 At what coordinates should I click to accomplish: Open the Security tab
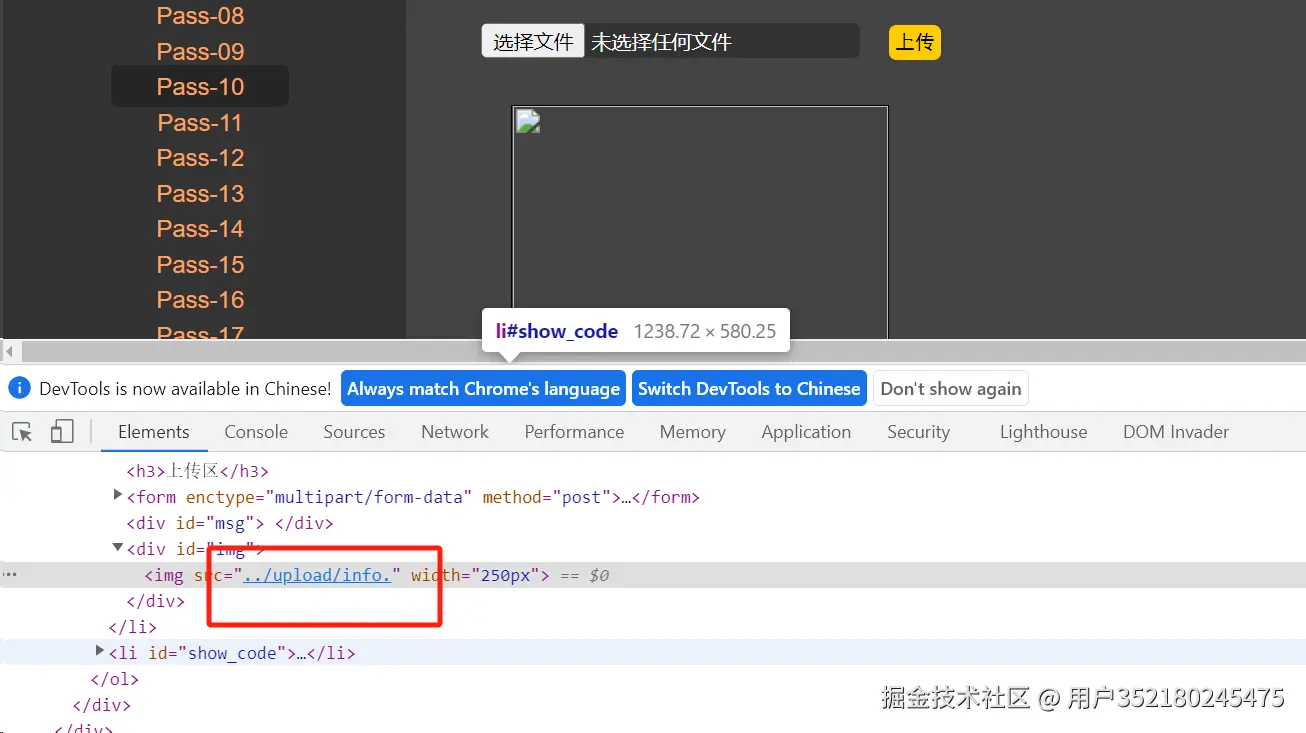pos(918,432)
